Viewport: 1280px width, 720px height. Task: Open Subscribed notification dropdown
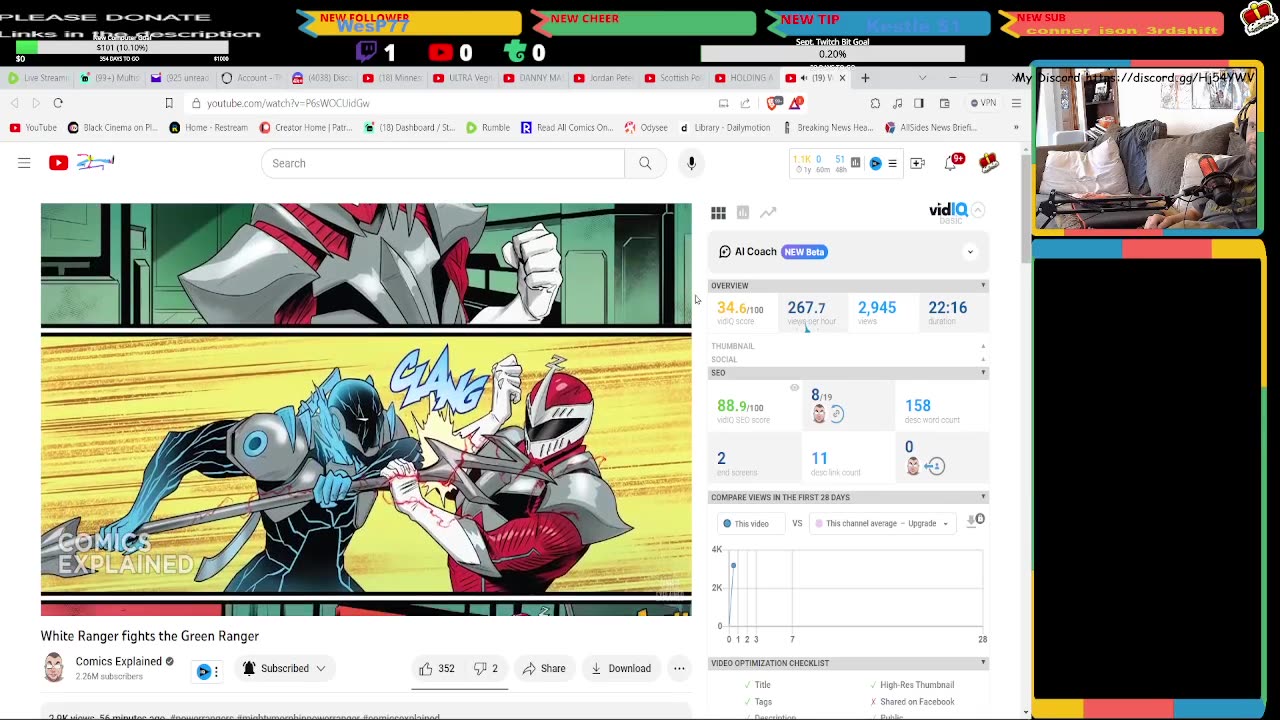pos(285,668)
